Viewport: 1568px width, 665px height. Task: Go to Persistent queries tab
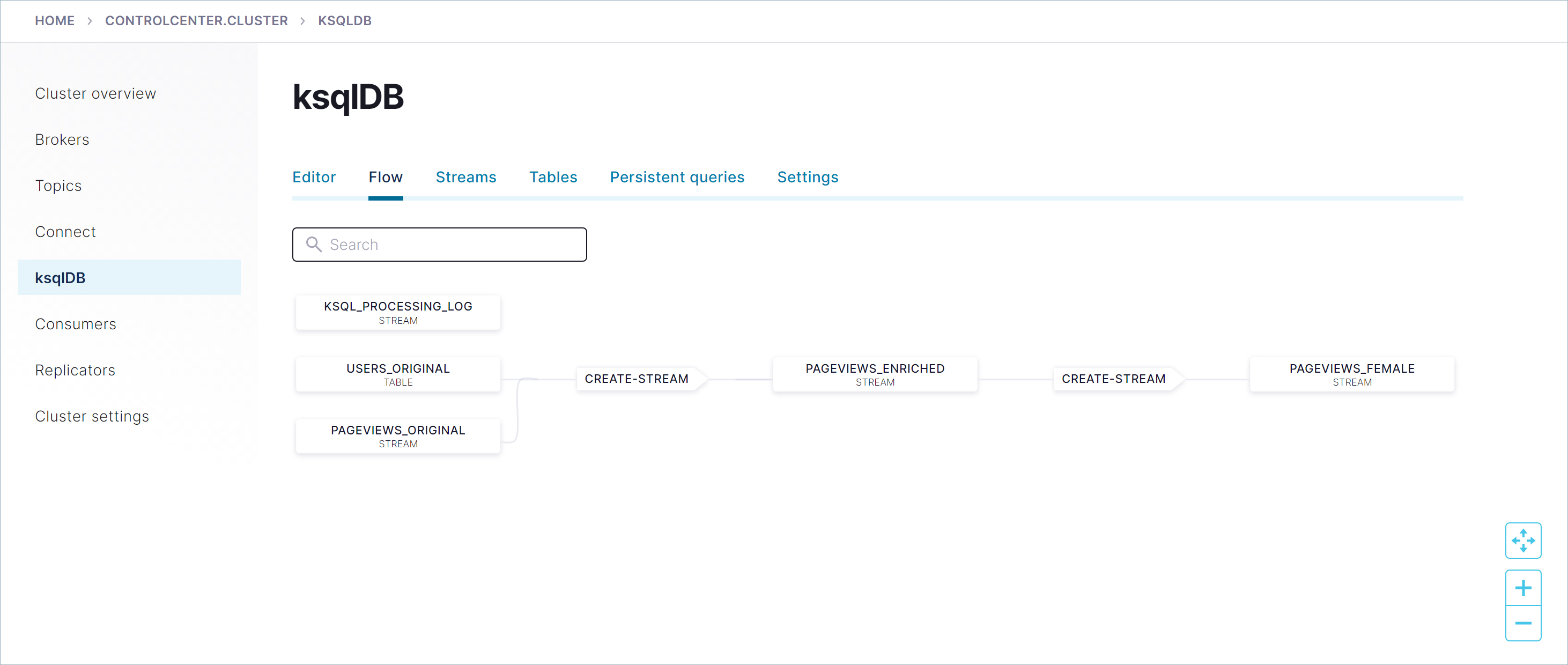tap(677, 176)
